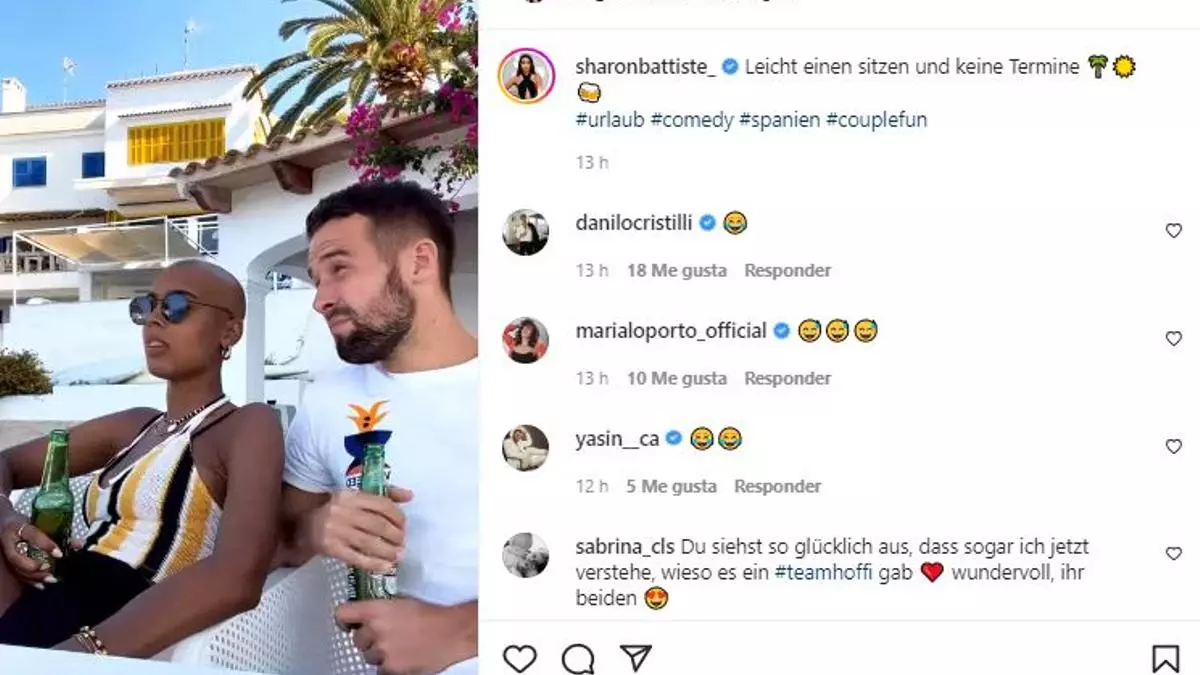Open comment bubble icon below post

[578, 658]
